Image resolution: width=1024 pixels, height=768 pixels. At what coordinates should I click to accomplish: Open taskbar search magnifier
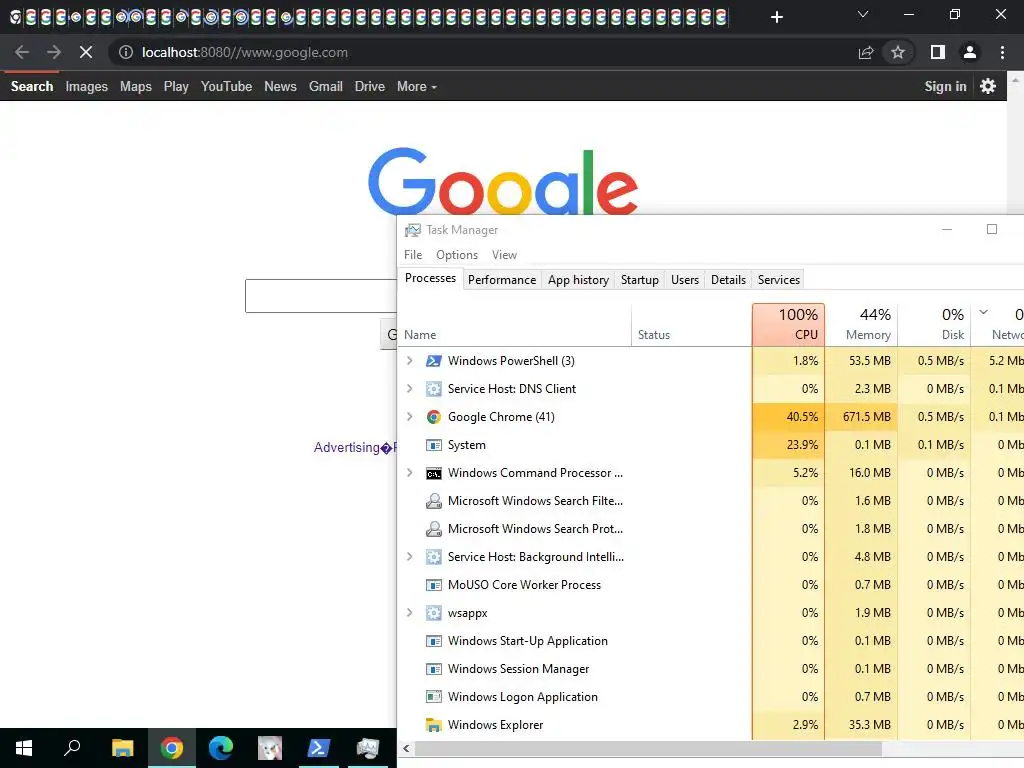[x=72, y=748]
